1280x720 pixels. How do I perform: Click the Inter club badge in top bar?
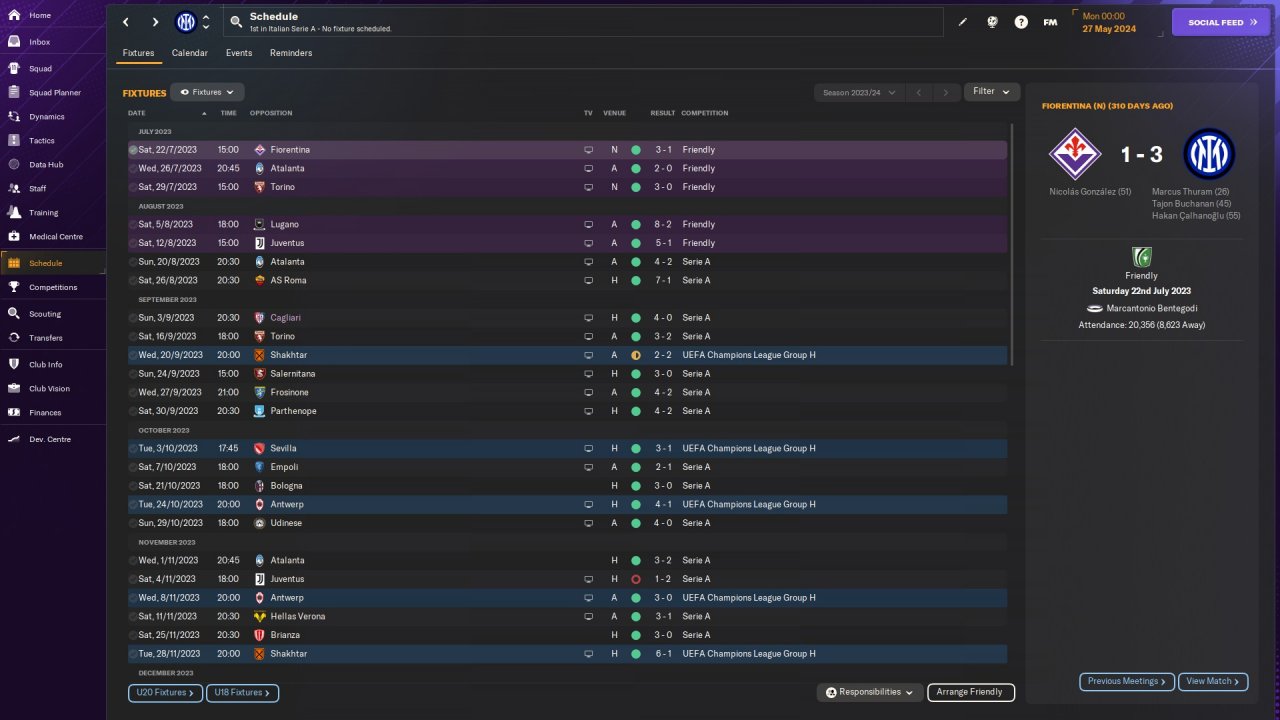[x=186, y=22]
